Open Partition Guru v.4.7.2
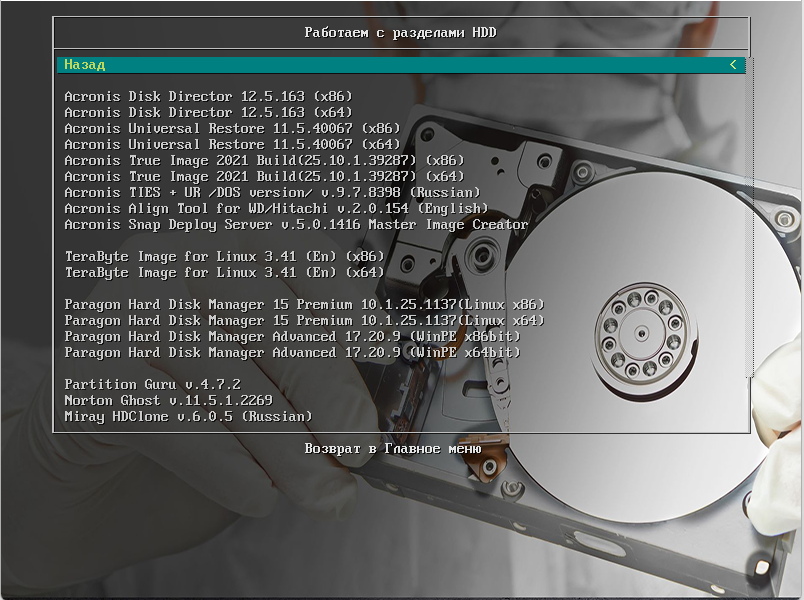The width and height of the screenshot is (804, 600). pos(152,385)
